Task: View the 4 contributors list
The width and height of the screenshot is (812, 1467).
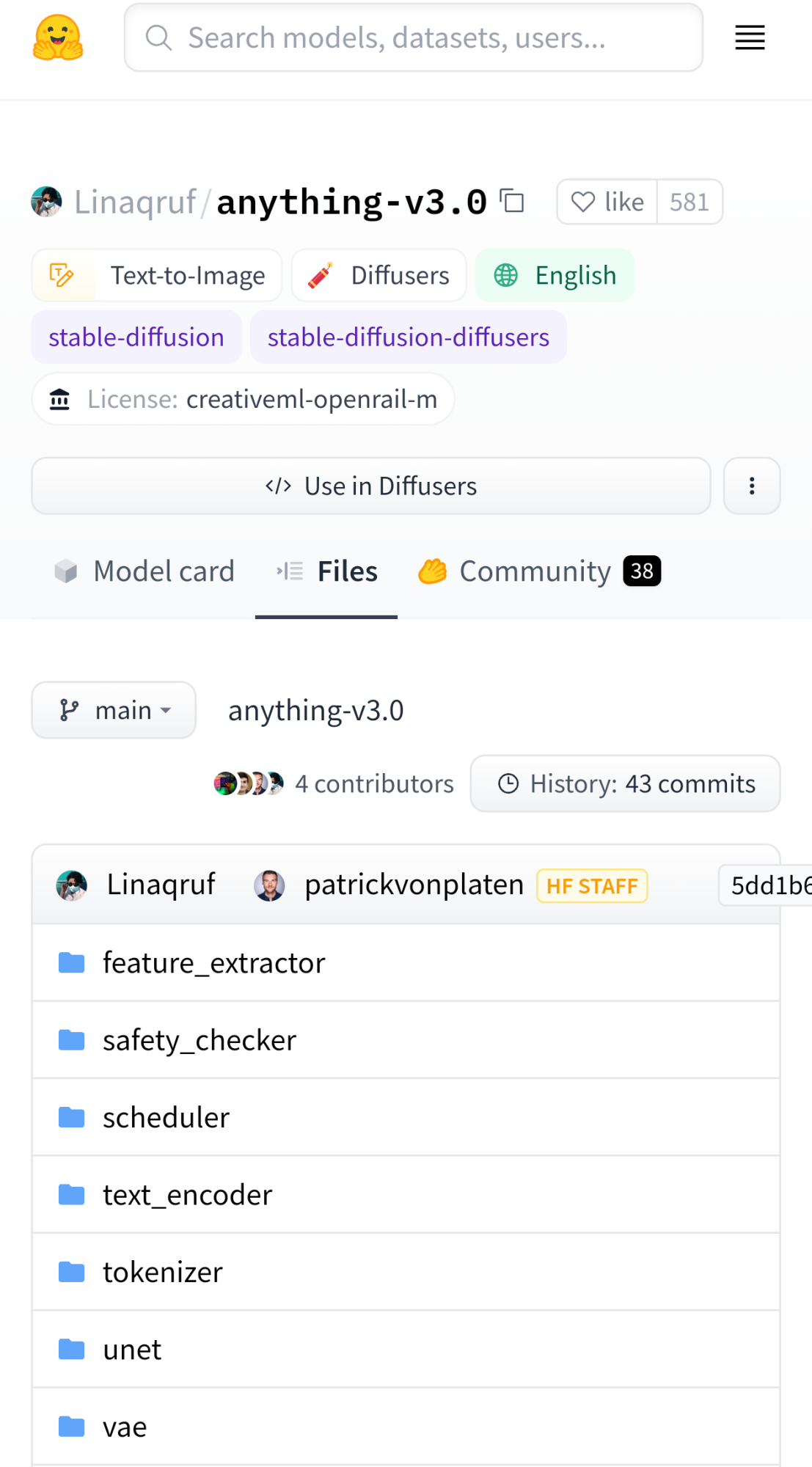Action: pos(374,783)
